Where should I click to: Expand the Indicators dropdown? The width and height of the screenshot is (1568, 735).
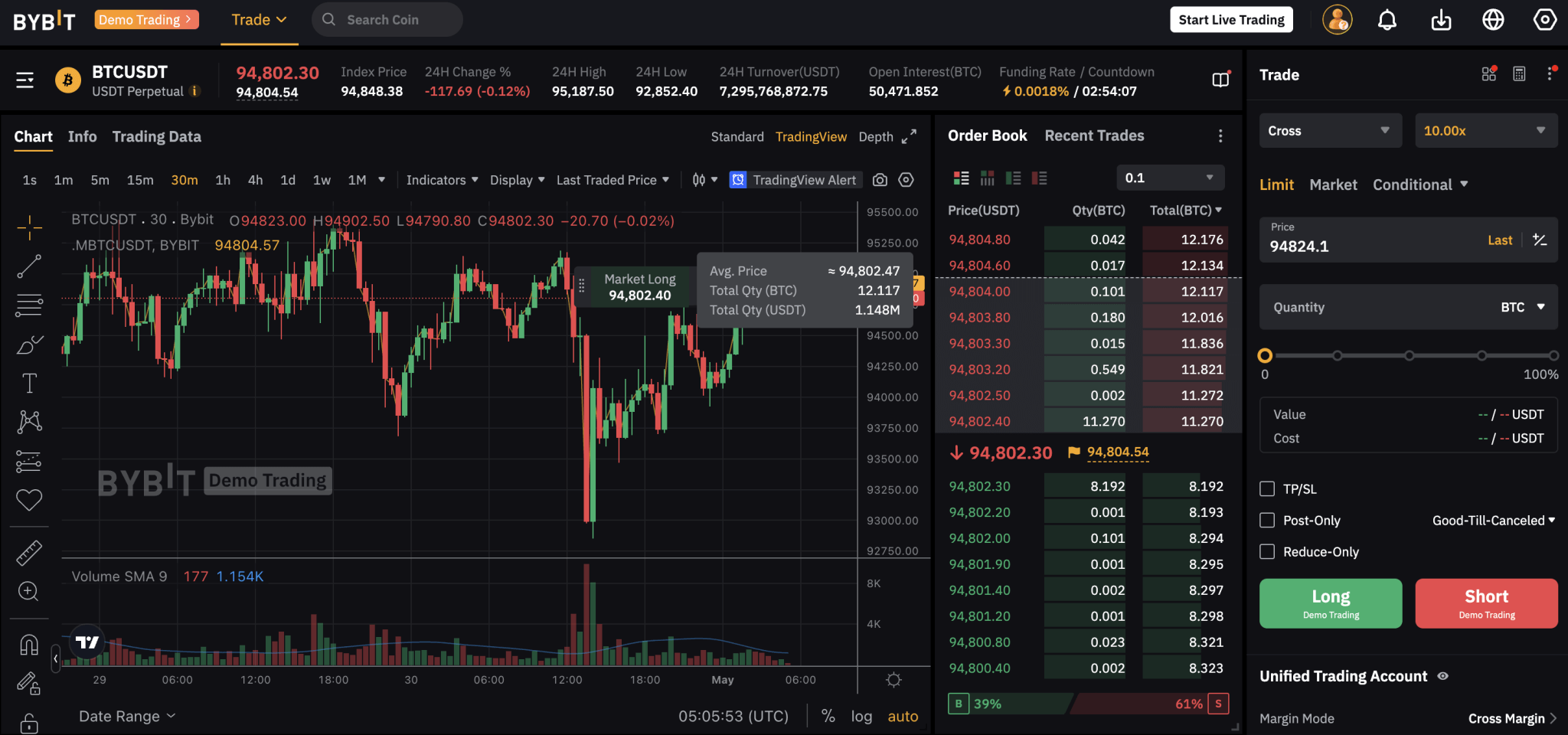click(442, 180)
